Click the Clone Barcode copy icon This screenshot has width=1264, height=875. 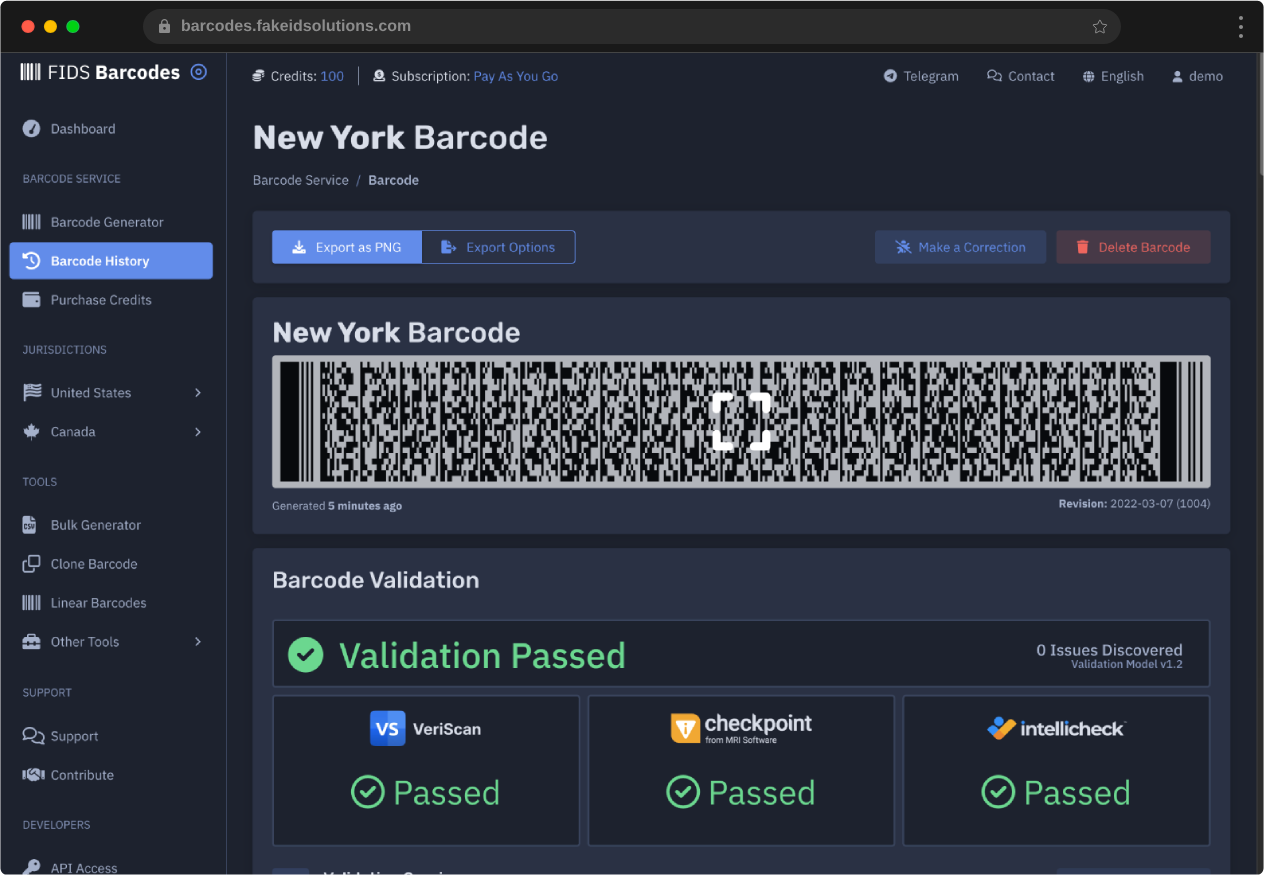pos(32,564)
